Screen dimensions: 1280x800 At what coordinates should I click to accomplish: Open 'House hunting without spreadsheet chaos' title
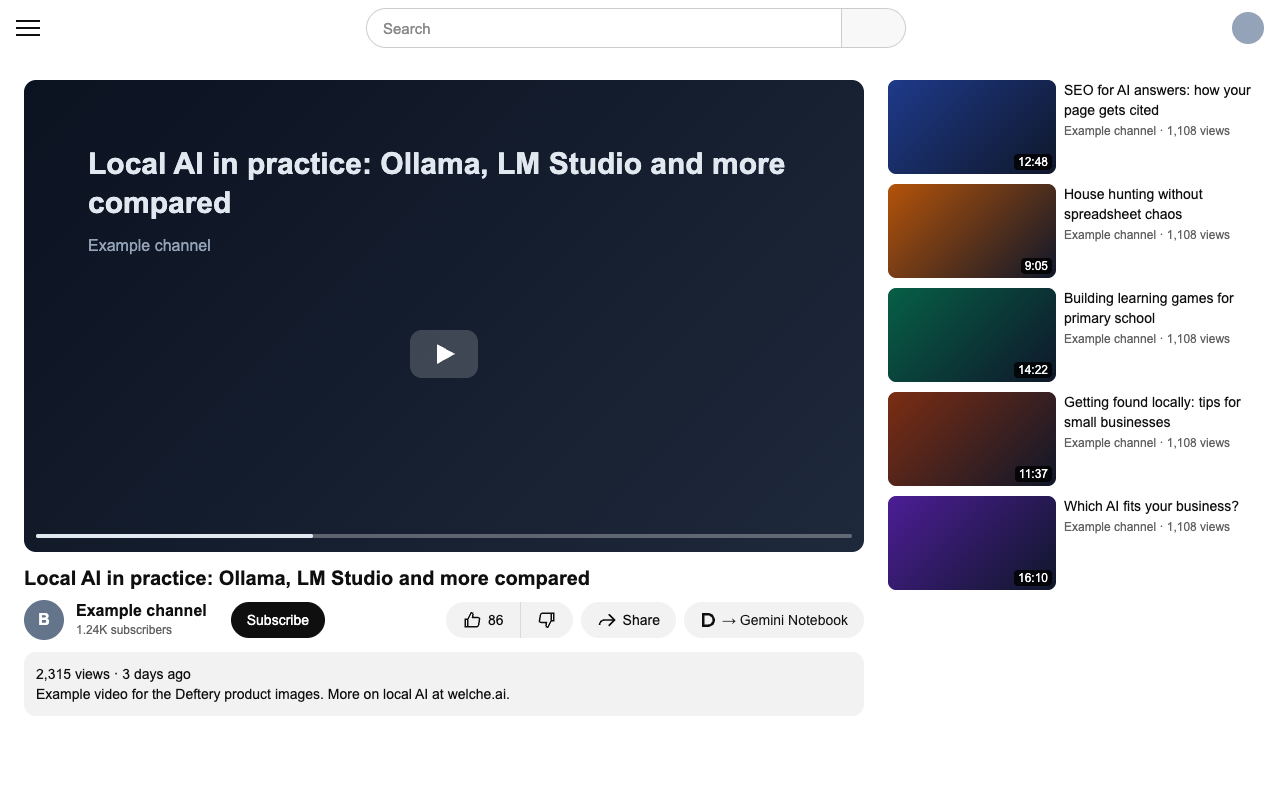coord(1133,204)
